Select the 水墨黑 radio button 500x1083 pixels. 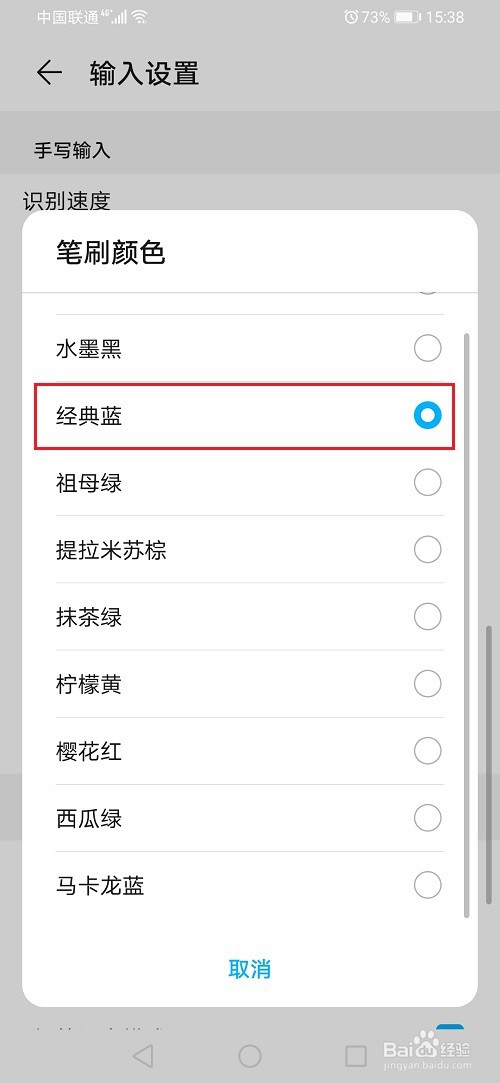pyautogui.click(x=427, y=348)
